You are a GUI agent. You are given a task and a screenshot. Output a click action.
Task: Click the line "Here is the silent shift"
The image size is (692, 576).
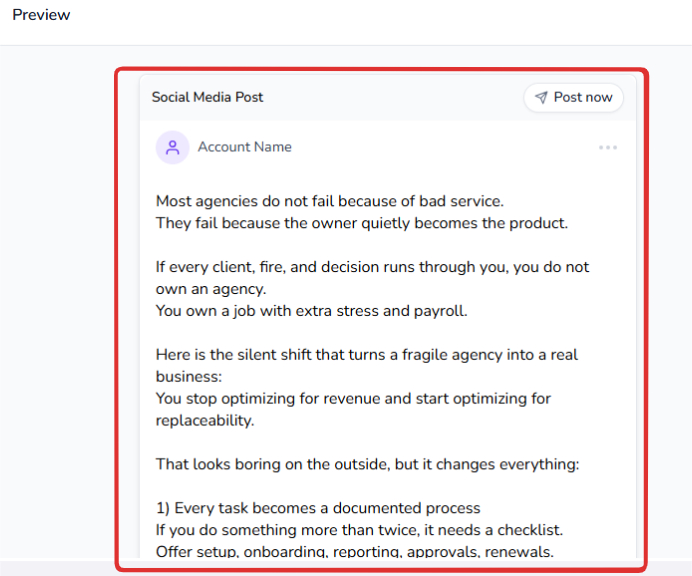[x=366, y=355]
